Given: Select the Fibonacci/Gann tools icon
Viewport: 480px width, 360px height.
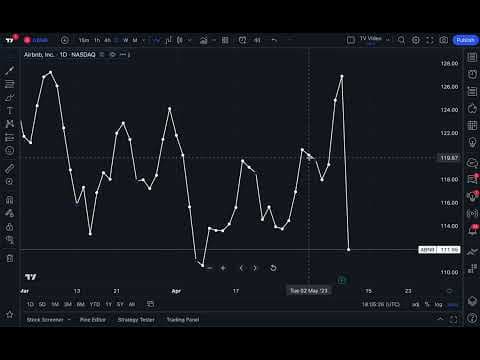Looking at the screenshot, I should pos(10,84).
